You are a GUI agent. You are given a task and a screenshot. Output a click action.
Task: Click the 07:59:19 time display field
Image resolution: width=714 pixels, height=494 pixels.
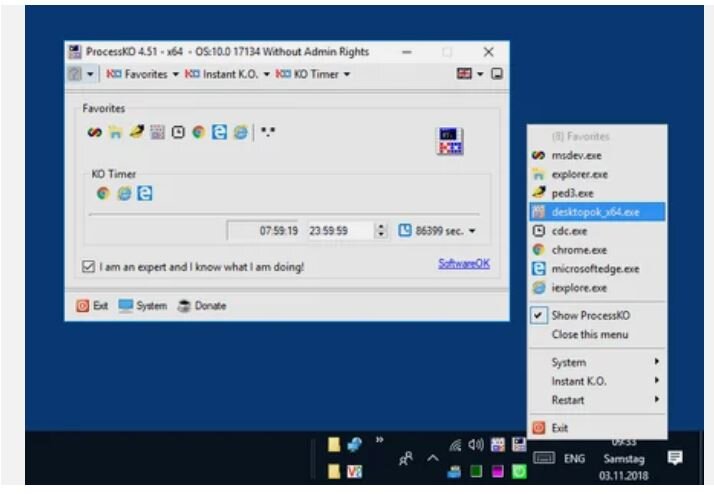263,231
